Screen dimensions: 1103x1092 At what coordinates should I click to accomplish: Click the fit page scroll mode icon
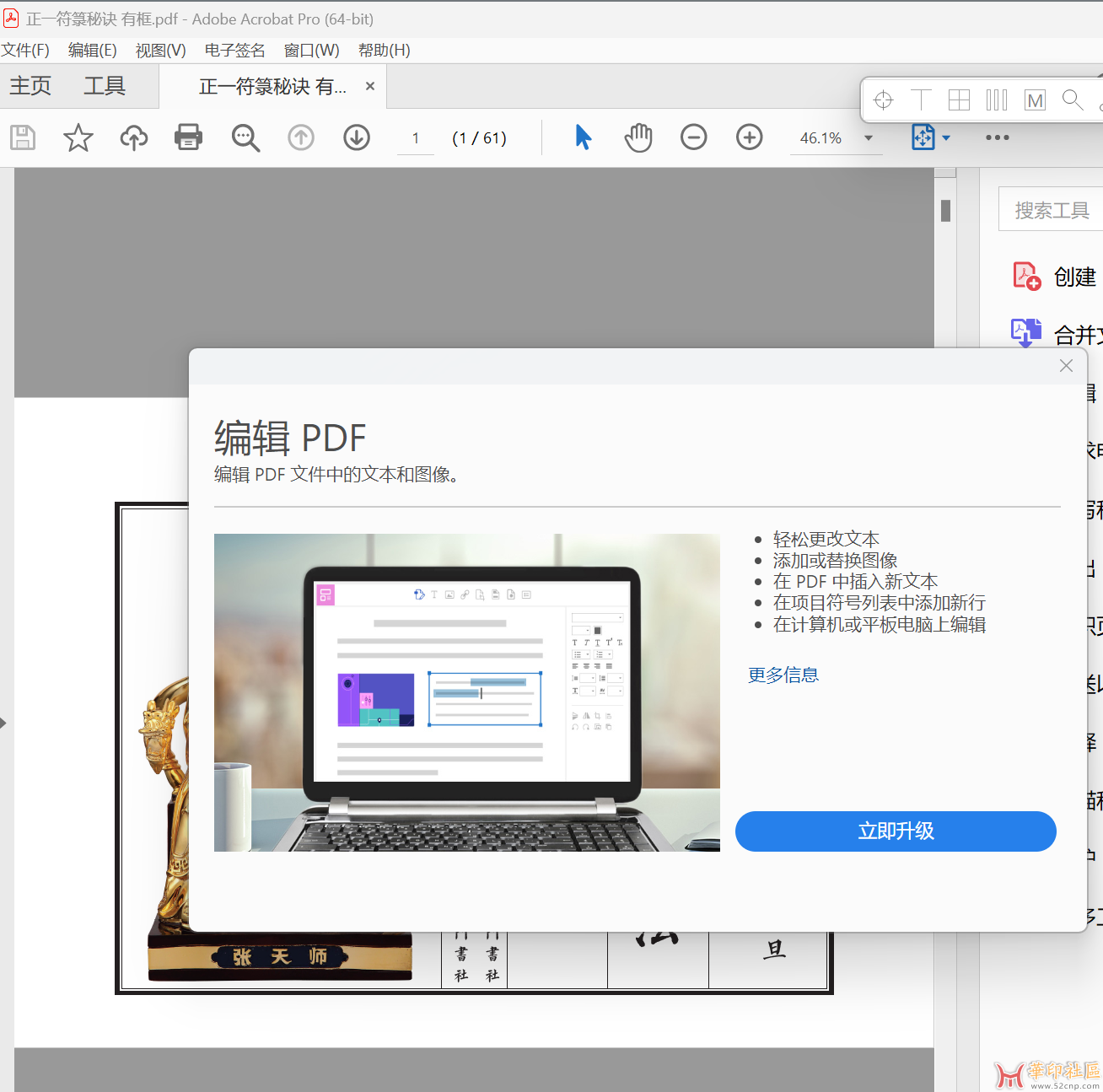923,137
